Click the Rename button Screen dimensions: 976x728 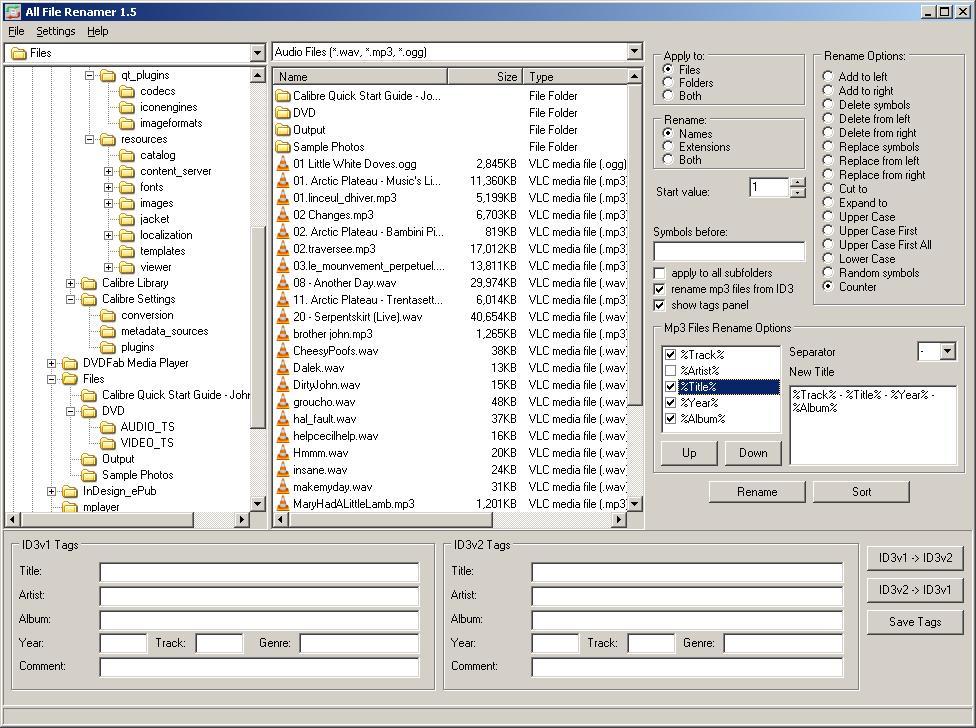tap(757, 492)
